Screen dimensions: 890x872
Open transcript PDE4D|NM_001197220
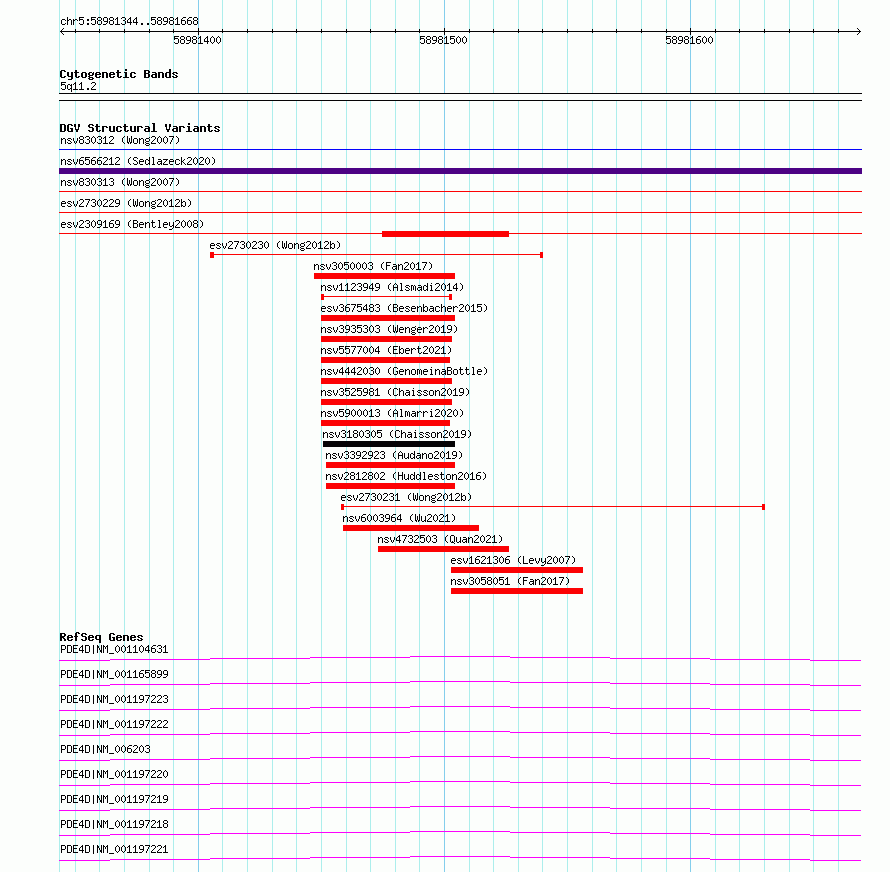click(114, 774)
